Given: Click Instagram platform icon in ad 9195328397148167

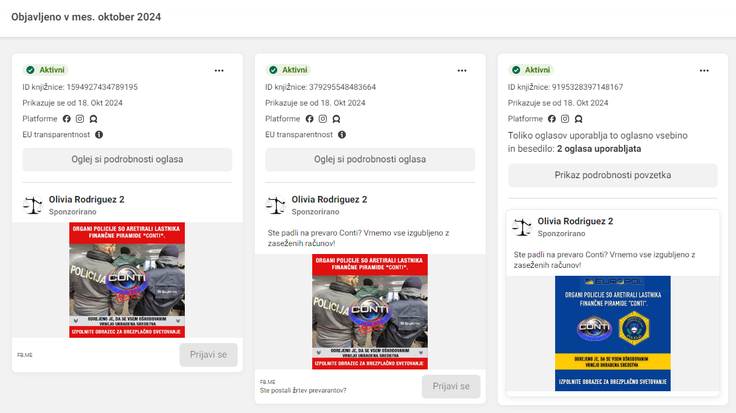Looking at the screenshot, I should click(565, 119).
